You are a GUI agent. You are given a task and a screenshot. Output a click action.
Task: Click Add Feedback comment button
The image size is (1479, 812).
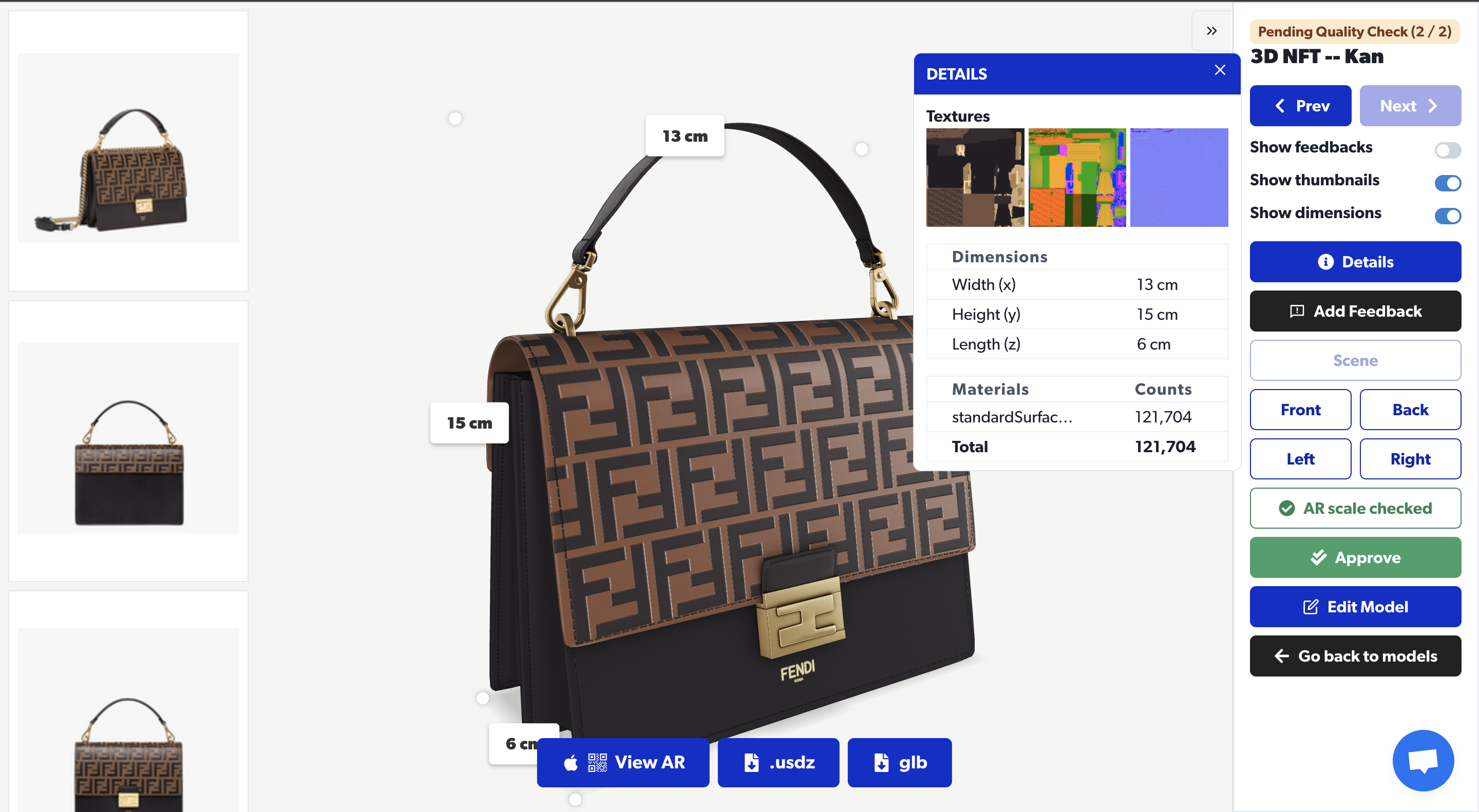[x=1355, y=311]
